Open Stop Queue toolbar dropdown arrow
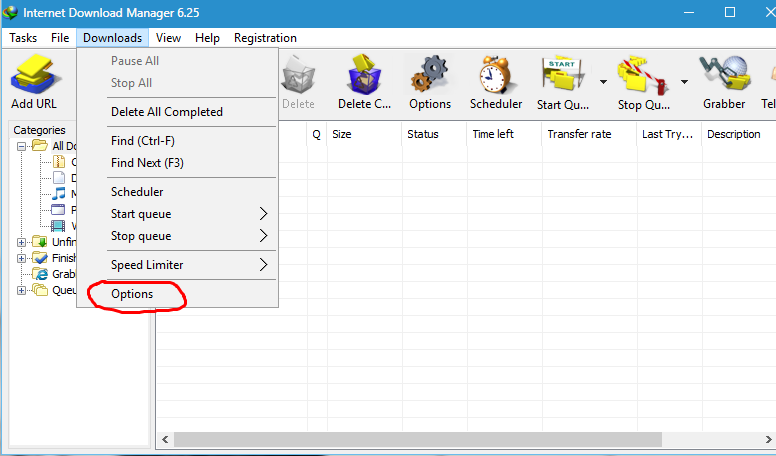The width and height of the screenshot is (776, 456). click(x=684, y=82)
